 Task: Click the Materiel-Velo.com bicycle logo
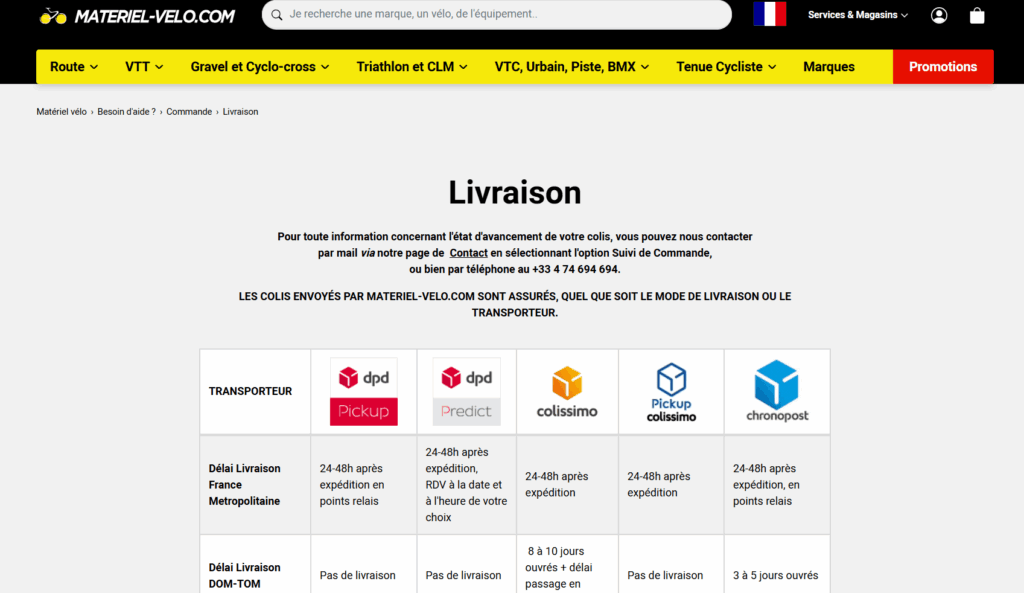tap(137, 16)
